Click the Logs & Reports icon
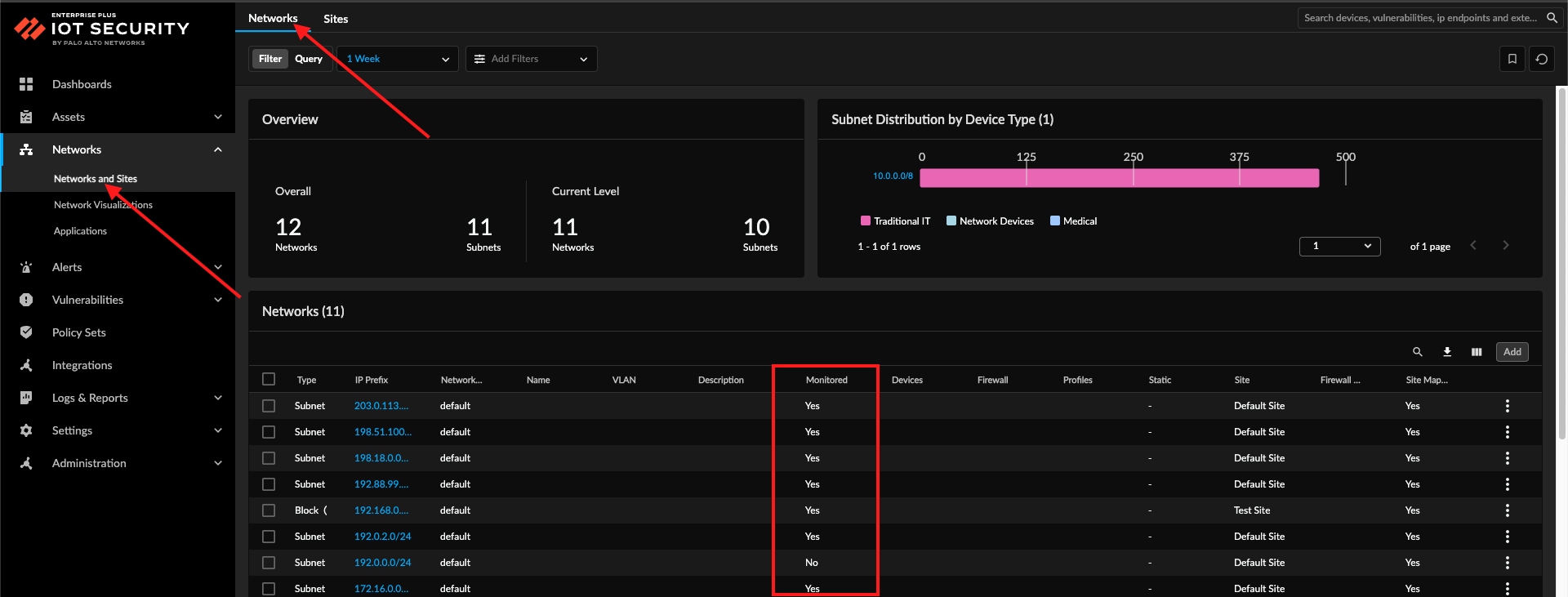 tap(26, 398)
